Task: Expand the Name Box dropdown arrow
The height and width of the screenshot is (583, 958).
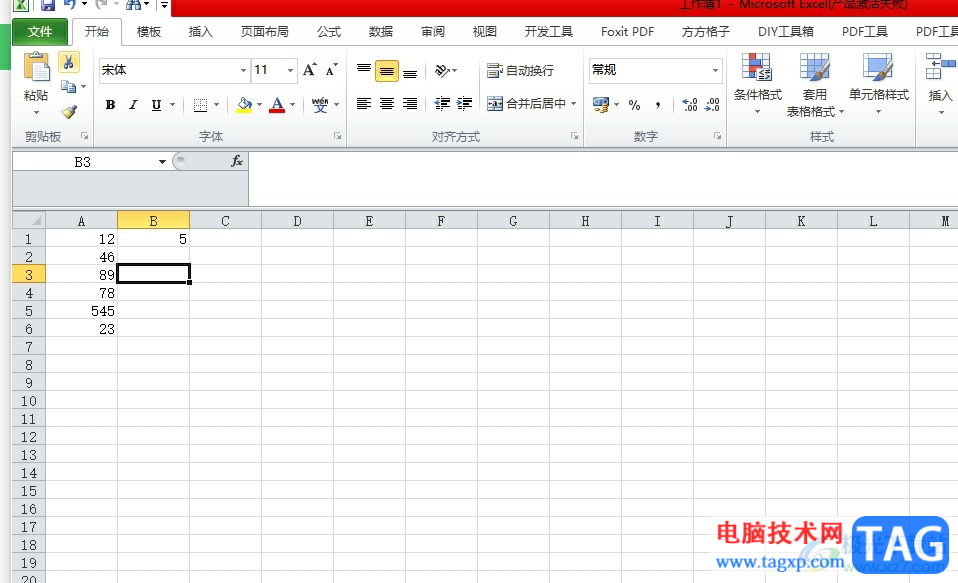Action: click(x=163, y=162)
